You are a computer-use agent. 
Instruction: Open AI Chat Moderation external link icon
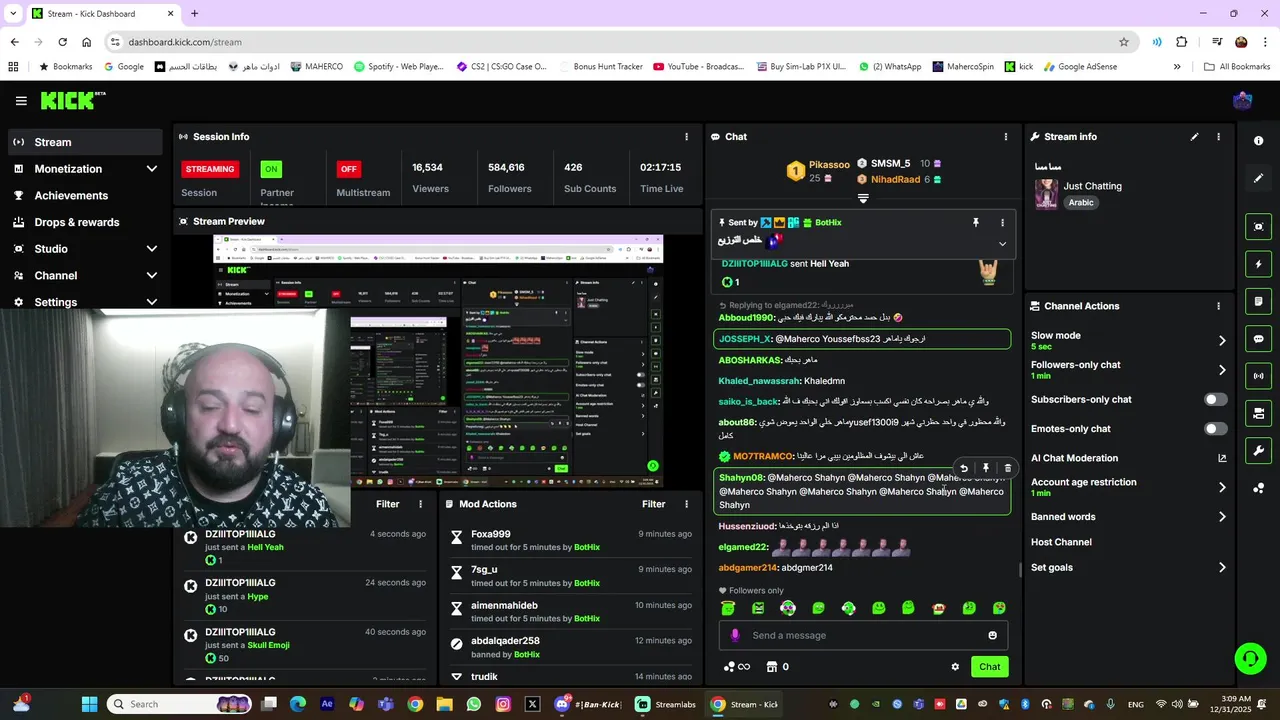(x=1222, y=458)
